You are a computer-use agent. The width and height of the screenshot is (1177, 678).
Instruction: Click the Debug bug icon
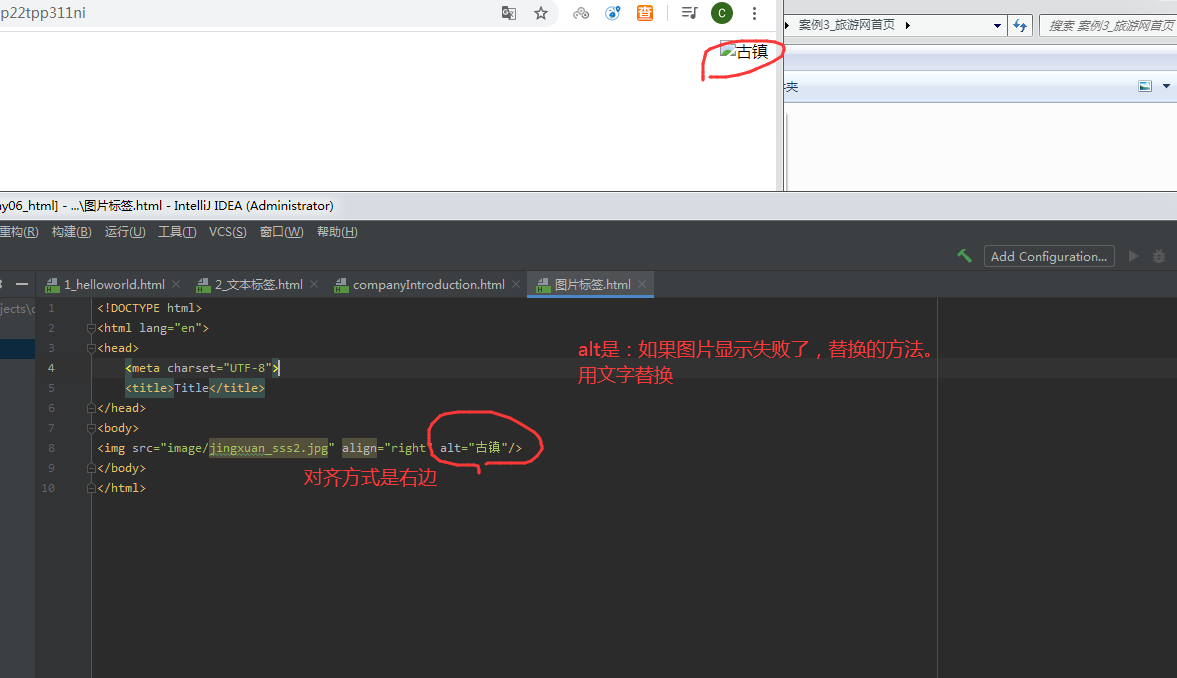[1159, 256]
